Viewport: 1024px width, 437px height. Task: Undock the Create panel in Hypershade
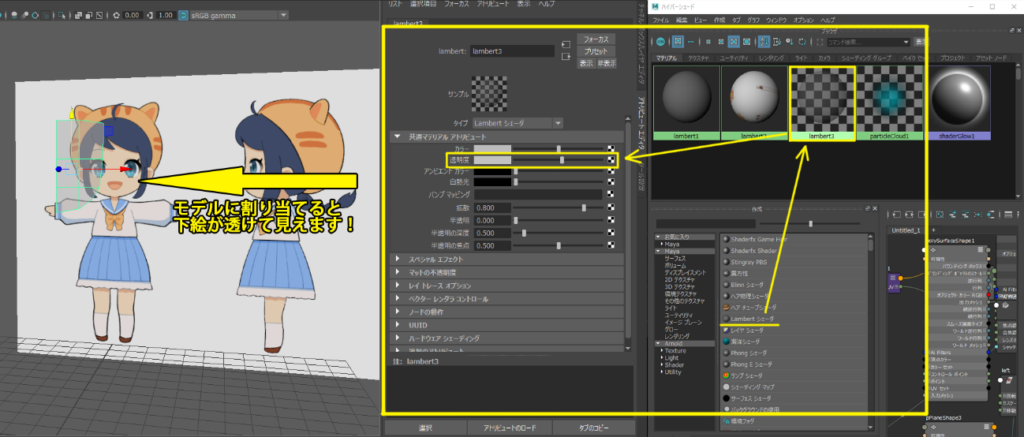[x=867, y=208]
